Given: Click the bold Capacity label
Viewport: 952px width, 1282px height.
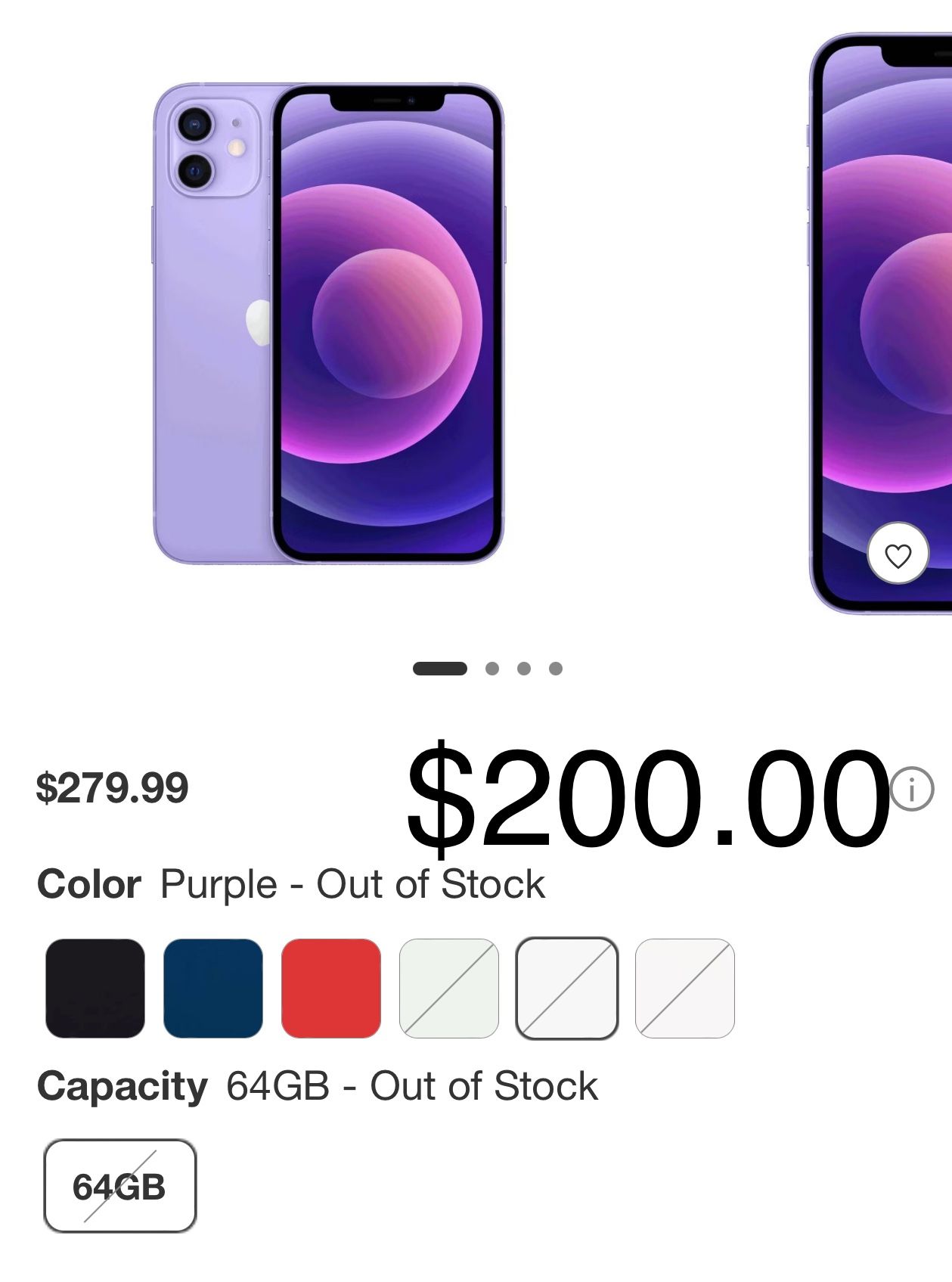Looking at the screenshot, I should 122,1086.
